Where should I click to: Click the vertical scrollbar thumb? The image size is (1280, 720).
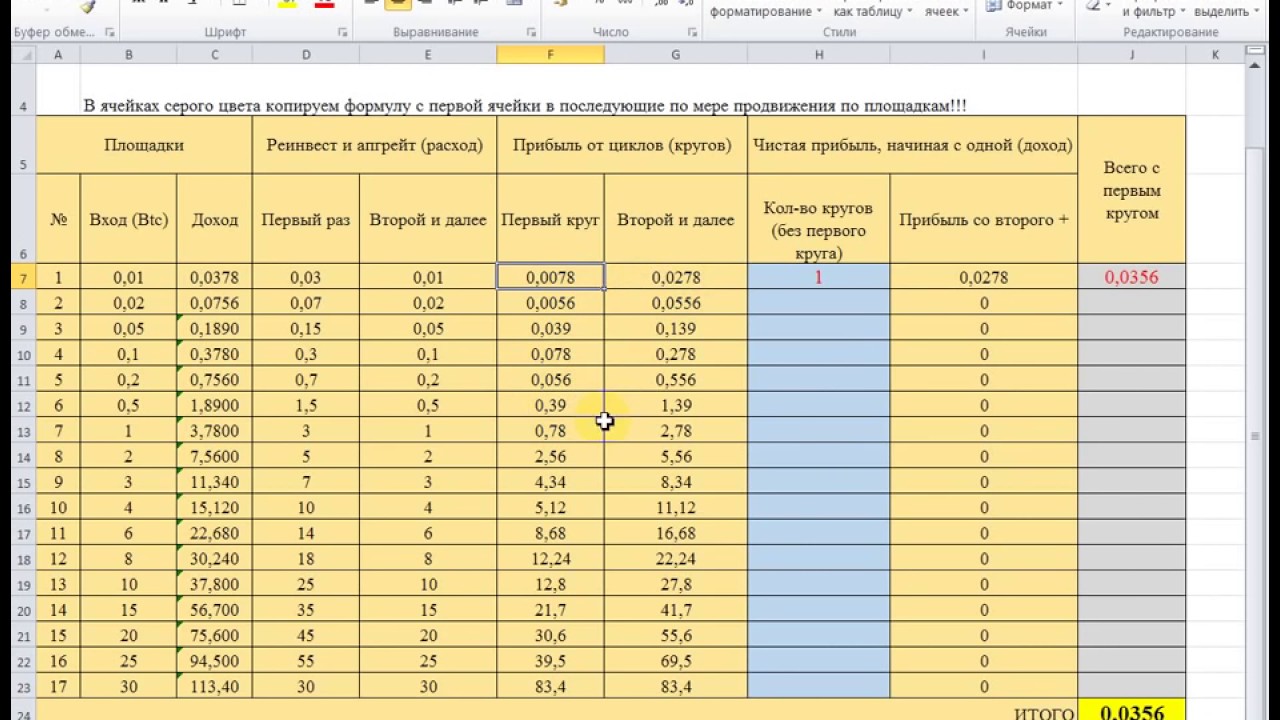point(1255,436)
